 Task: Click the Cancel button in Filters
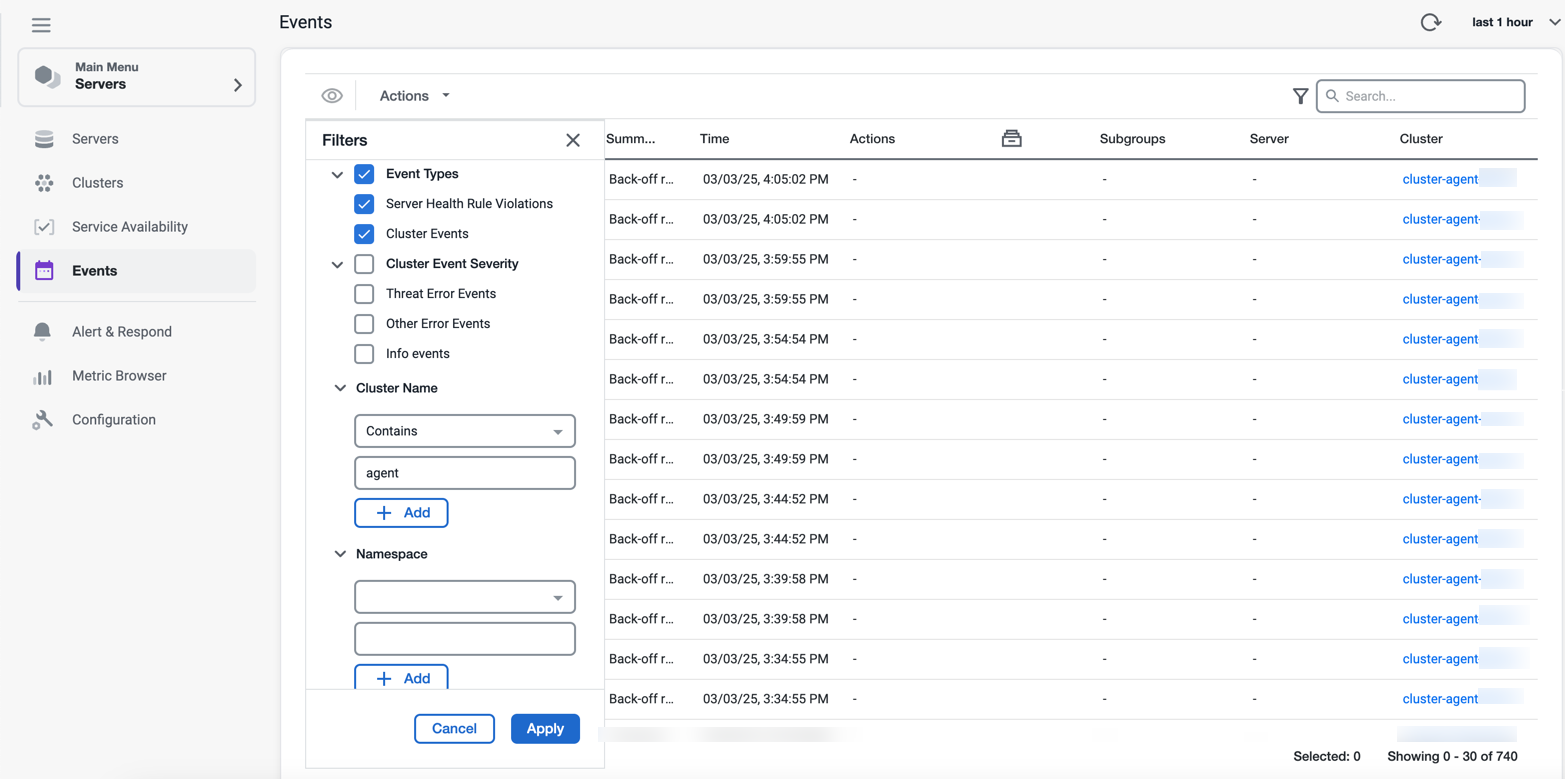tap(454, 729)
